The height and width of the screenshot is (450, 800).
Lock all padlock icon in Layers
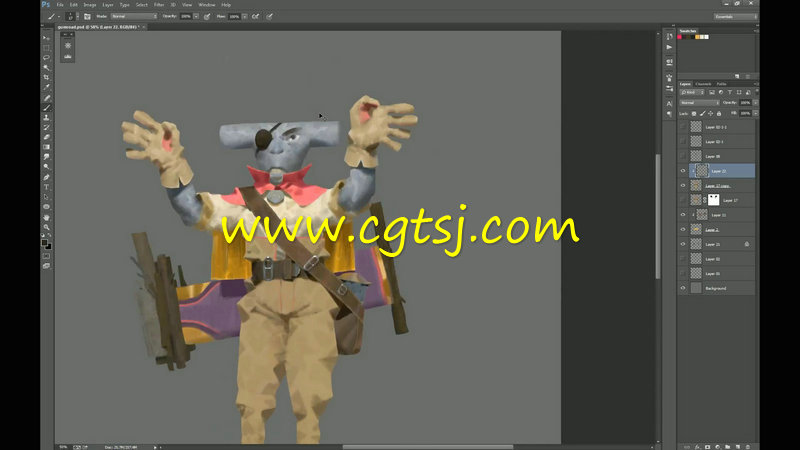click(x=719, y=113)
